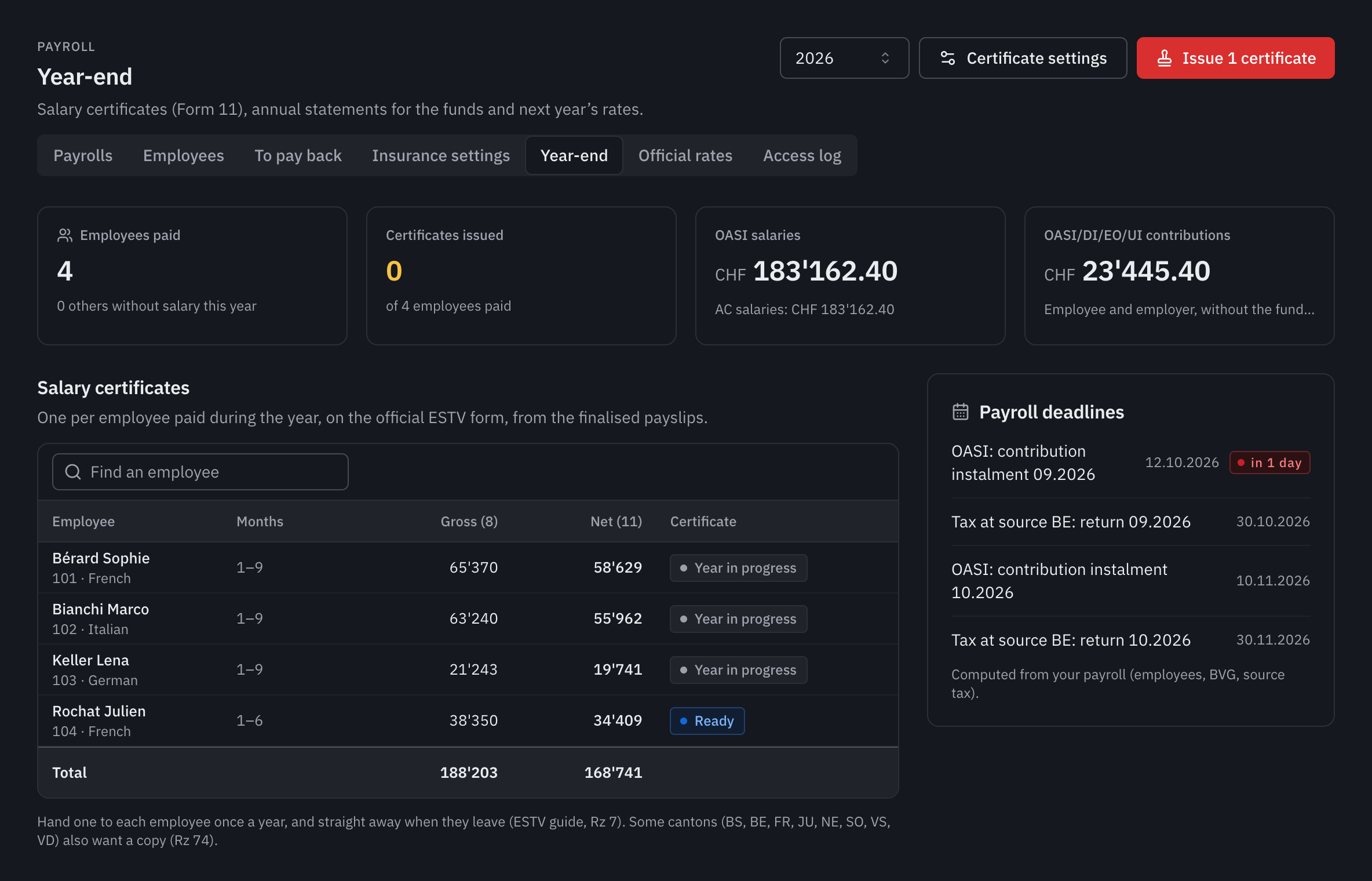Open the To pay back tab
1372x881 pixels.
[298, 155]
